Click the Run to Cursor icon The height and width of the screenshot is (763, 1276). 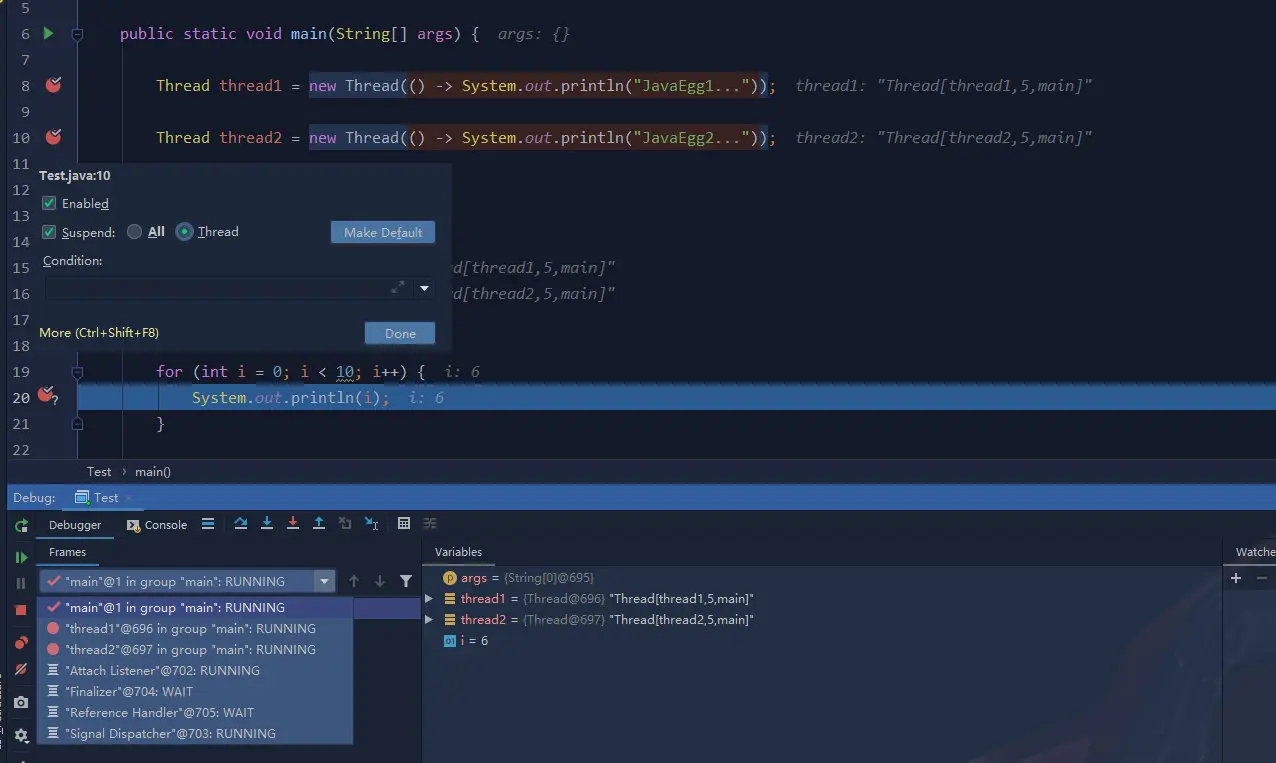pyautogui.click(x=370, y=523)
